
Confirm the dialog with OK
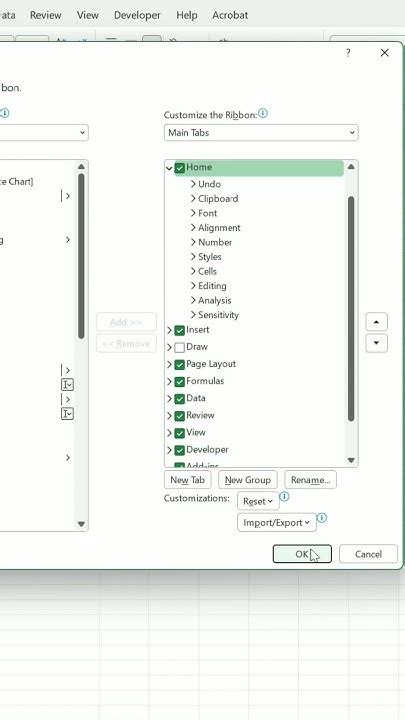pos(302,554)
